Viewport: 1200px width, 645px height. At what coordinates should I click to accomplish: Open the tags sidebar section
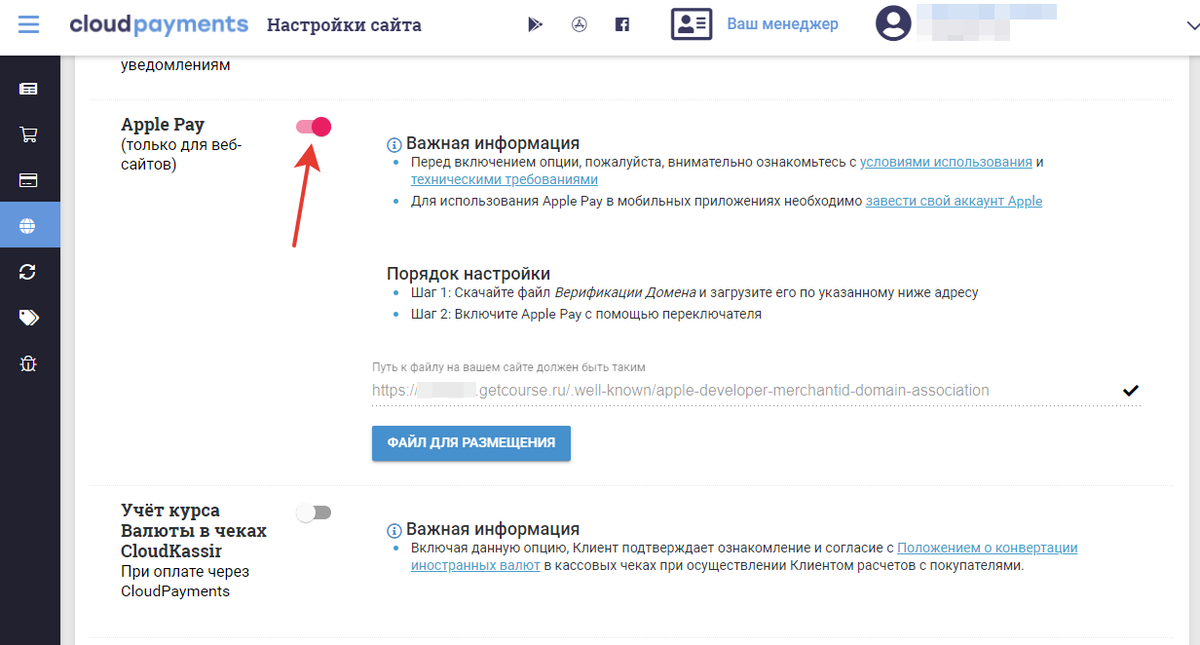(x=28, y=318)
